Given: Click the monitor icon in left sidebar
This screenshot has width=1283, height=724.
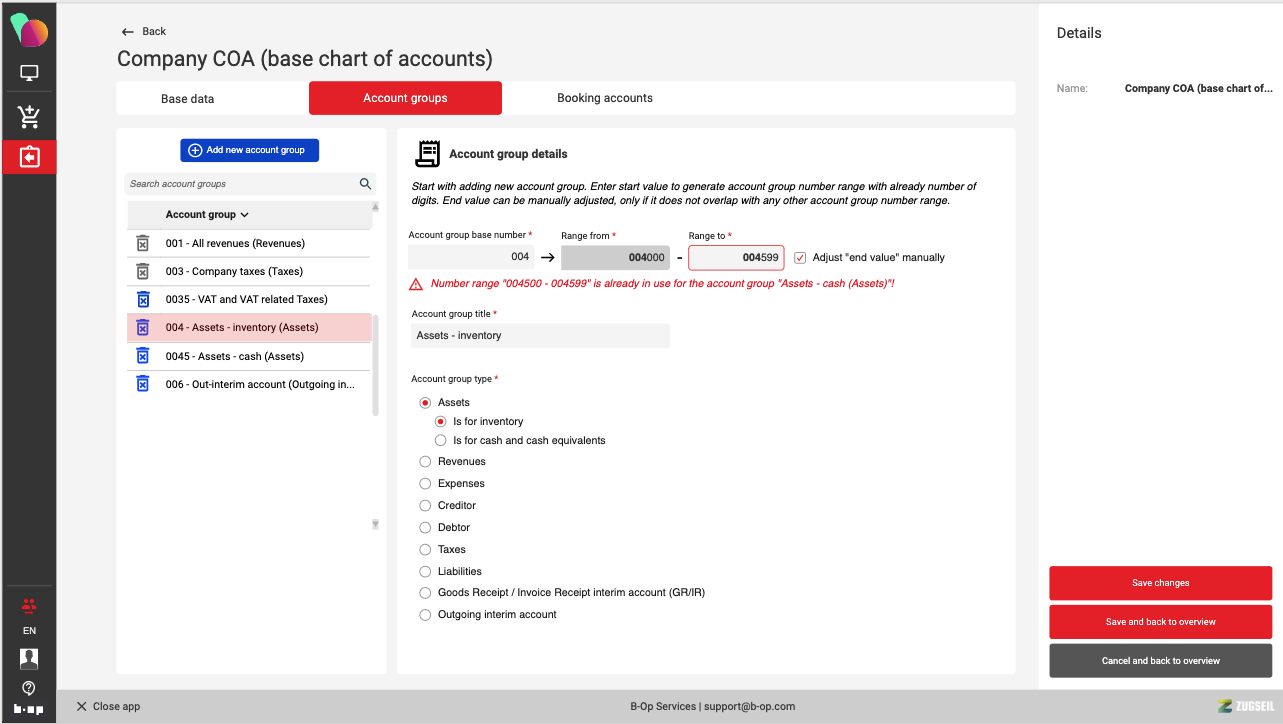Looking at the screenshot, I should tap(29, 73).
